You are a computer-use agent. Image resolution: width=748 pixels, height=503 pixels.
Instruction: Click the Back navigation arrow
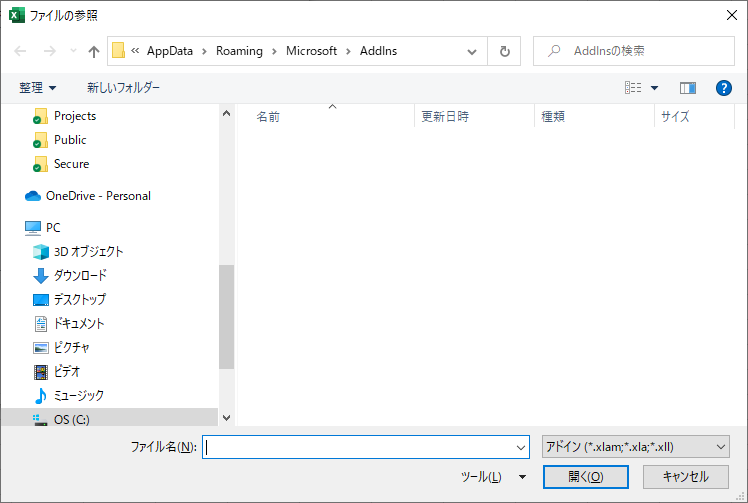point(20,51)
